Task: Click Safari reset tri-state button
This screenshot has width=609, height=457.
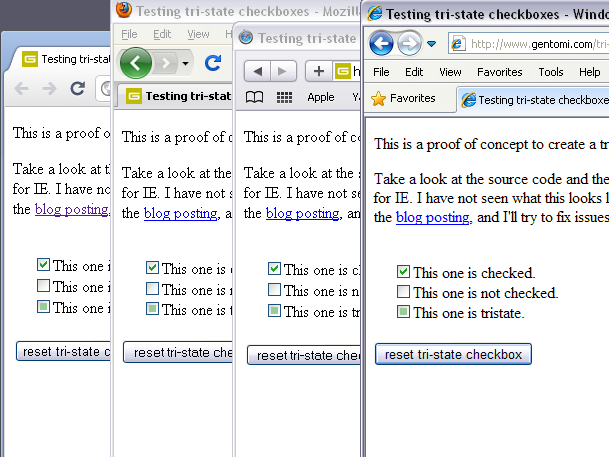Action: [x=304, y=355]
